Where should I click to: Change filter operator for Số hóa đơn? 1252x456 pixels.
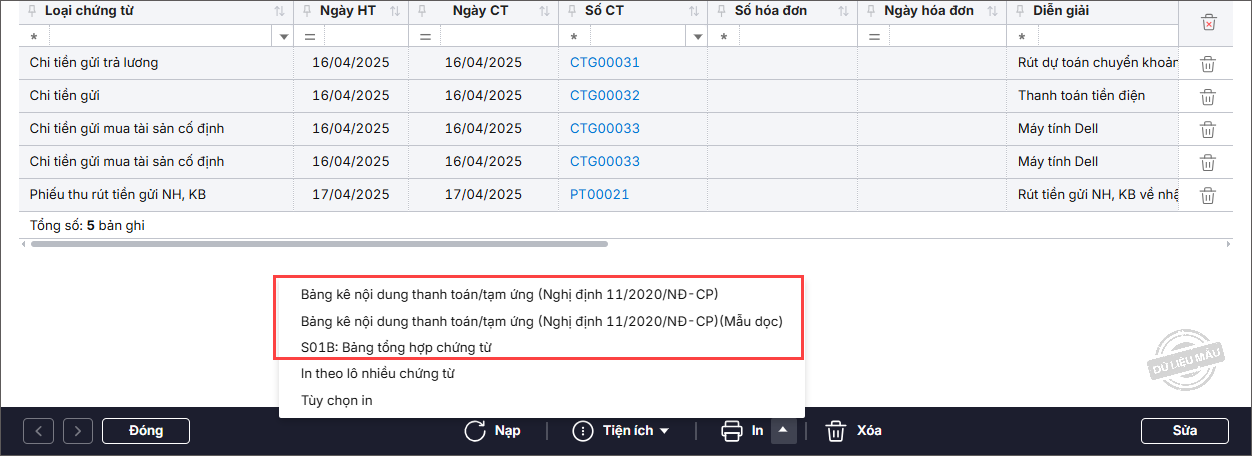724,37
